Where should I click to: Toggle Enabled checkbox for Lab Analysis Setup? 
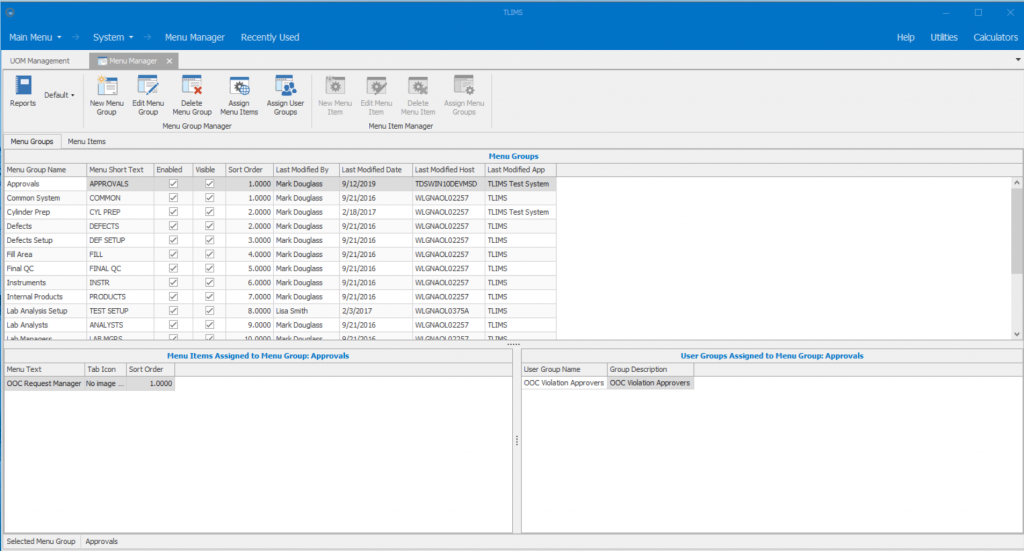(173, 311)
